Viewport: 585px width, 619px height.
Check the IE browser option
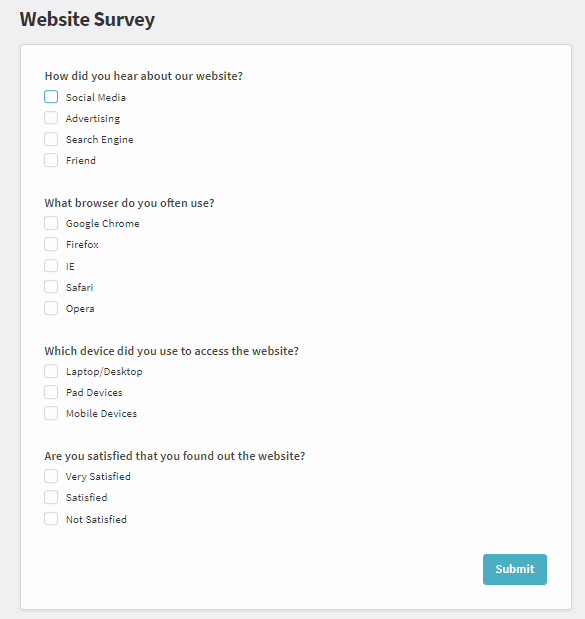tap(51, 266)
